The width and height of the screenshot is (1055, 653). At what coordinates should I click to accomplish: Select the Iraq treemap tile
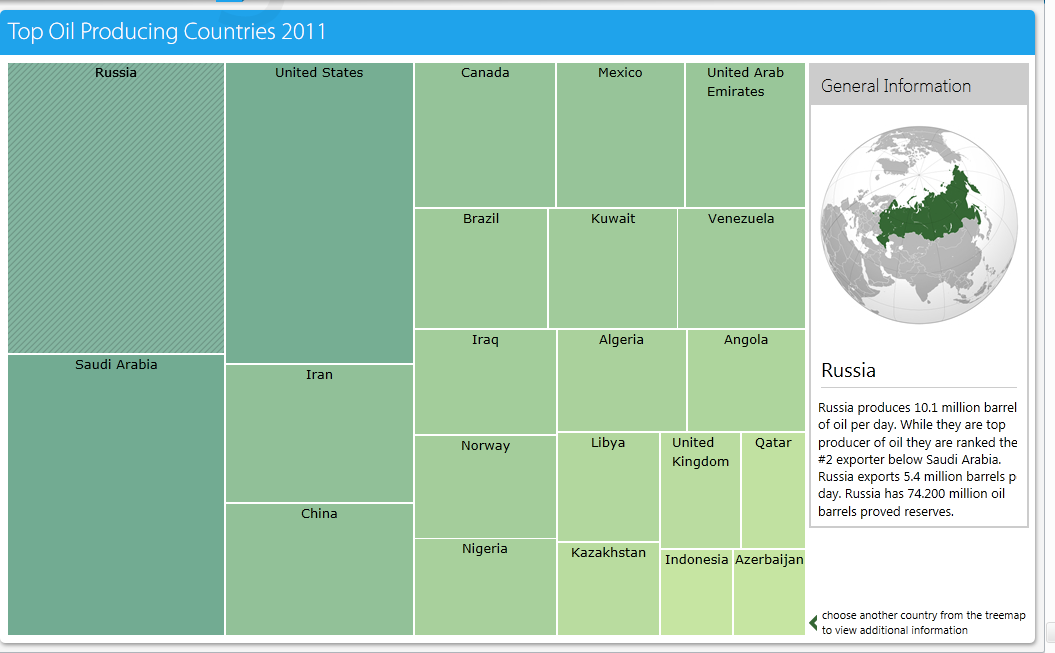485,382
